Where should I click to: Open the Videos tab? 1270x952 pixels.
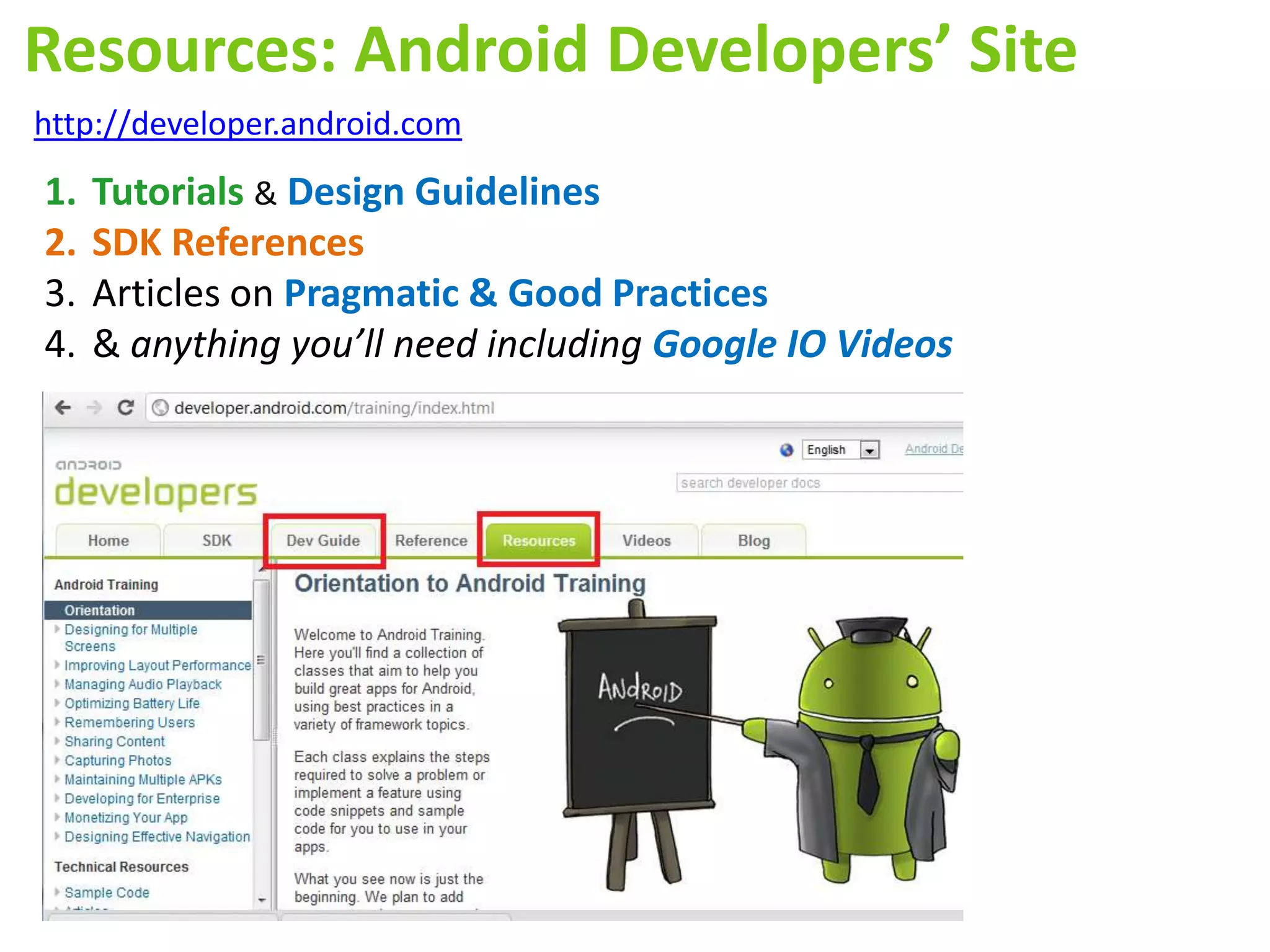(647, 540)
